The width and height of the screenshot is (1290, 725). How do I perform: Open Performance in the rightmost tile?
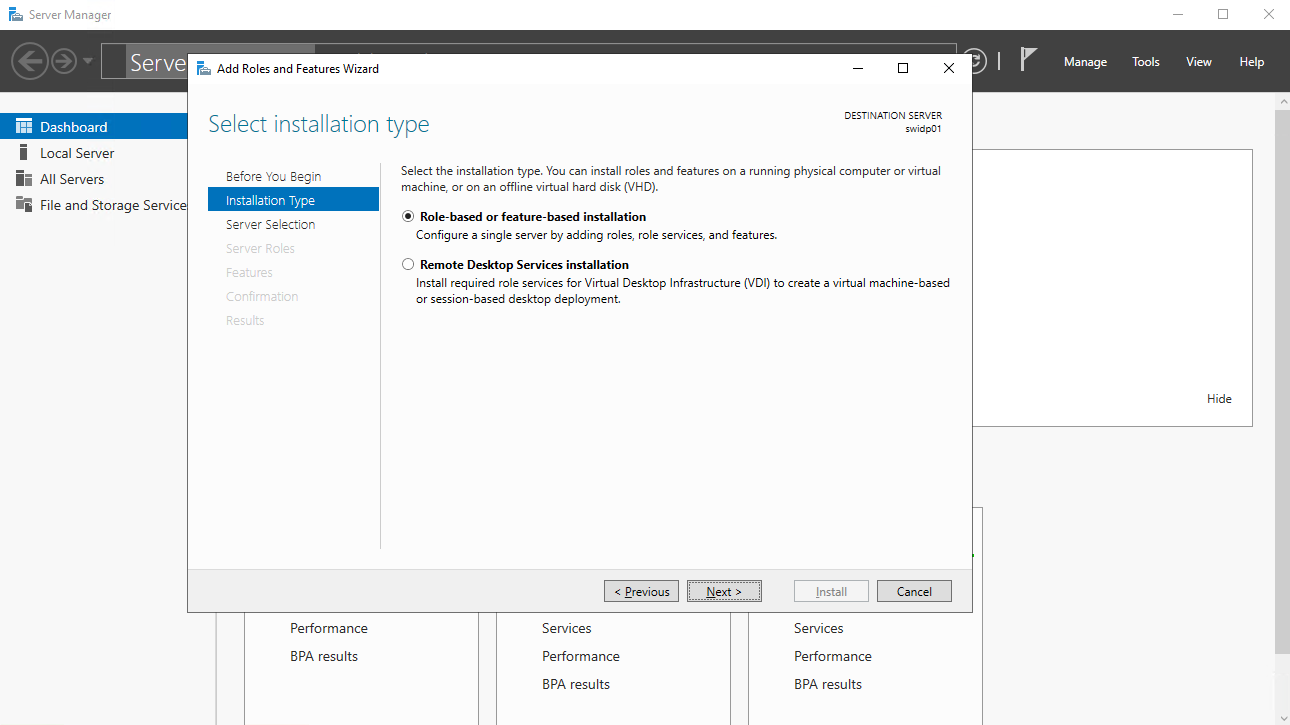pos(833,657)
